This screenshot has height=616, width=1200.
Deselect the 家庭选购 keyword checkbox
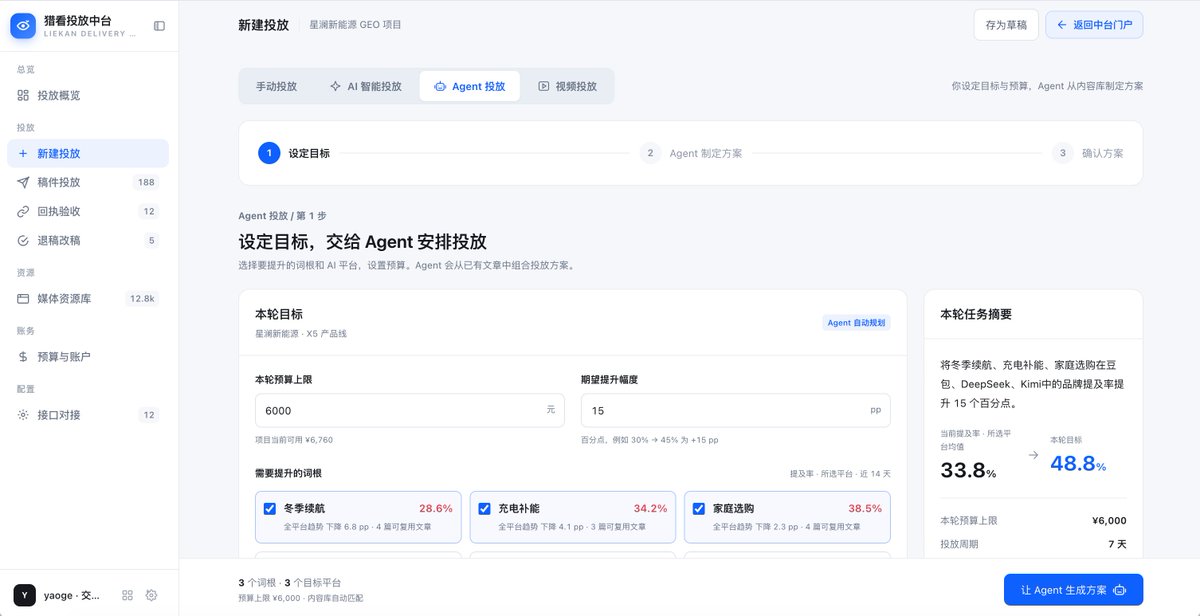(699, 508)
